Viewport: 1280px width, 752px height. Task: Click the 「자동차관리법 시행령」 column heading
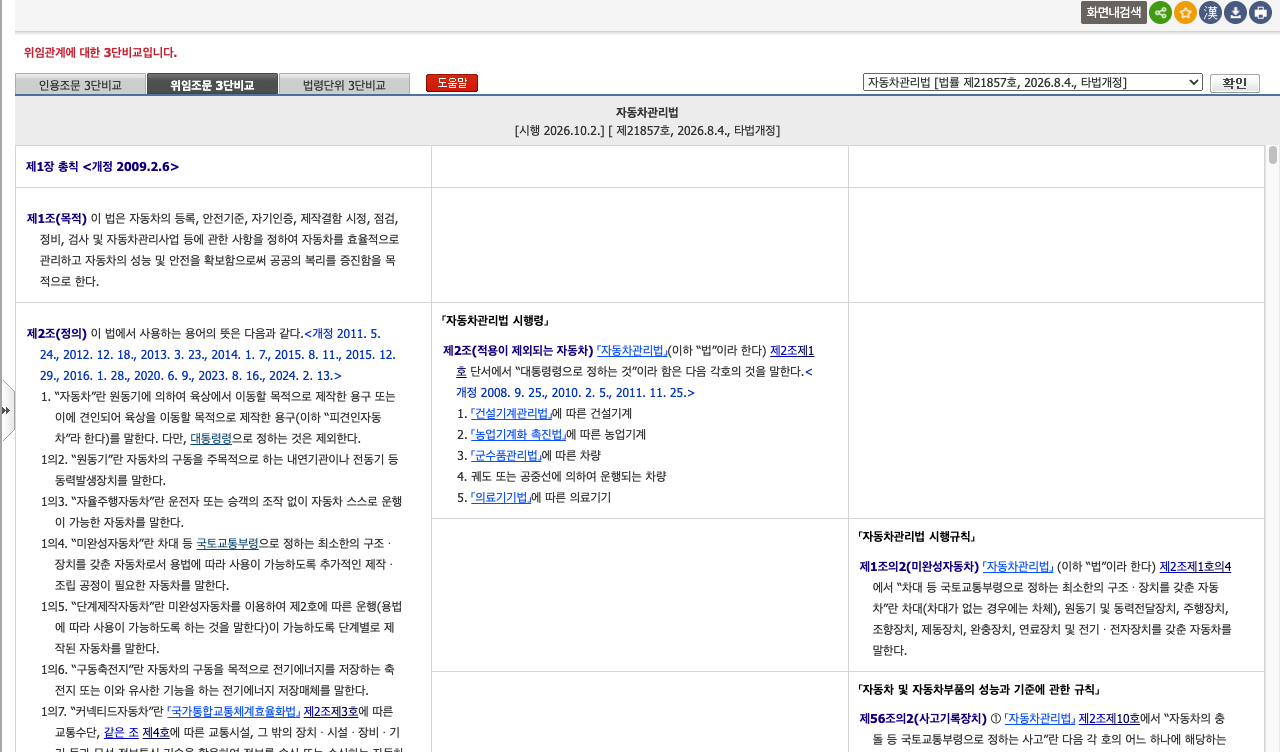[495, 321]
